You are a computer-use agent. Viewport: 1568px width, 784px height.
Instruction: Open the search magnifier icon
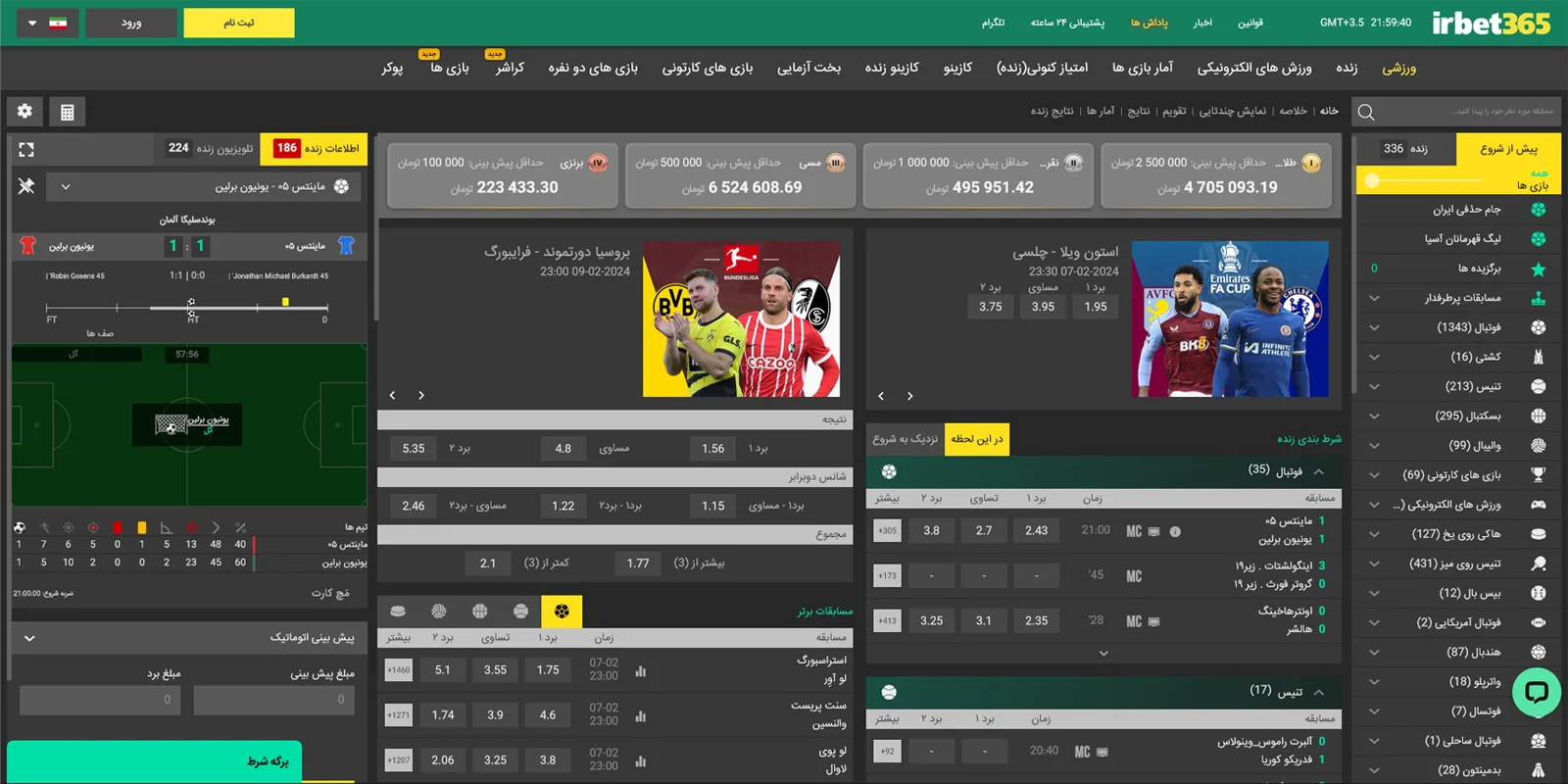1366,112
